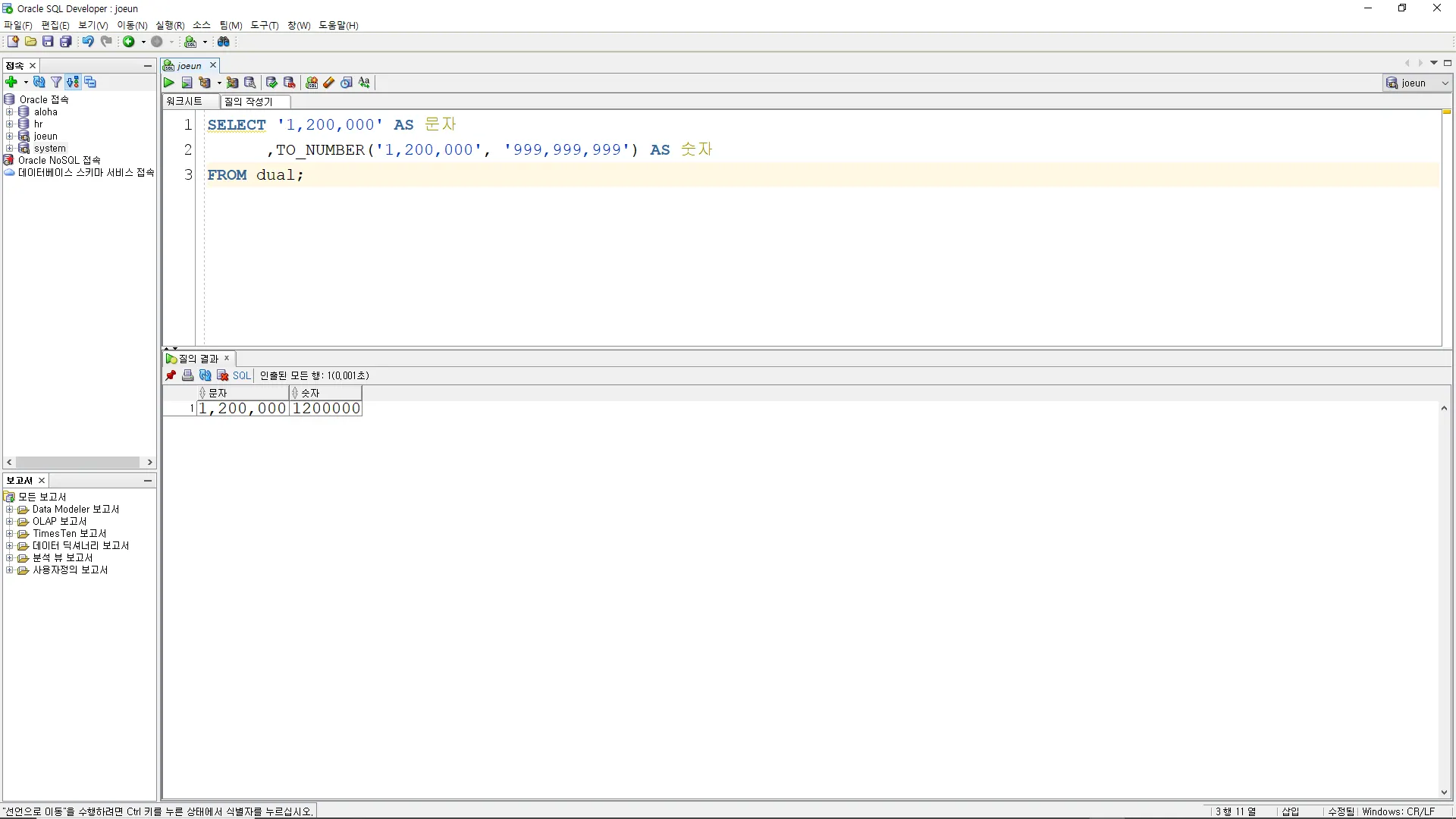The width and height of the screenshot is (1456, 819).
Task: Toggle the highlighted sort button in connections toolbar
Action: coord(73,82)
